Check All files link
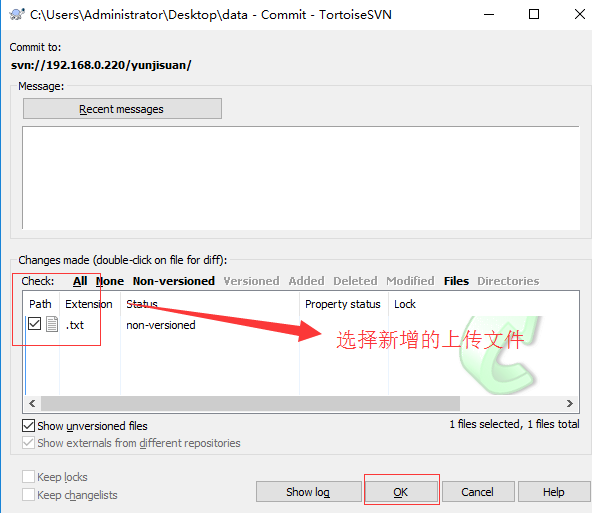The image size is (592, 513). [80, 281]
